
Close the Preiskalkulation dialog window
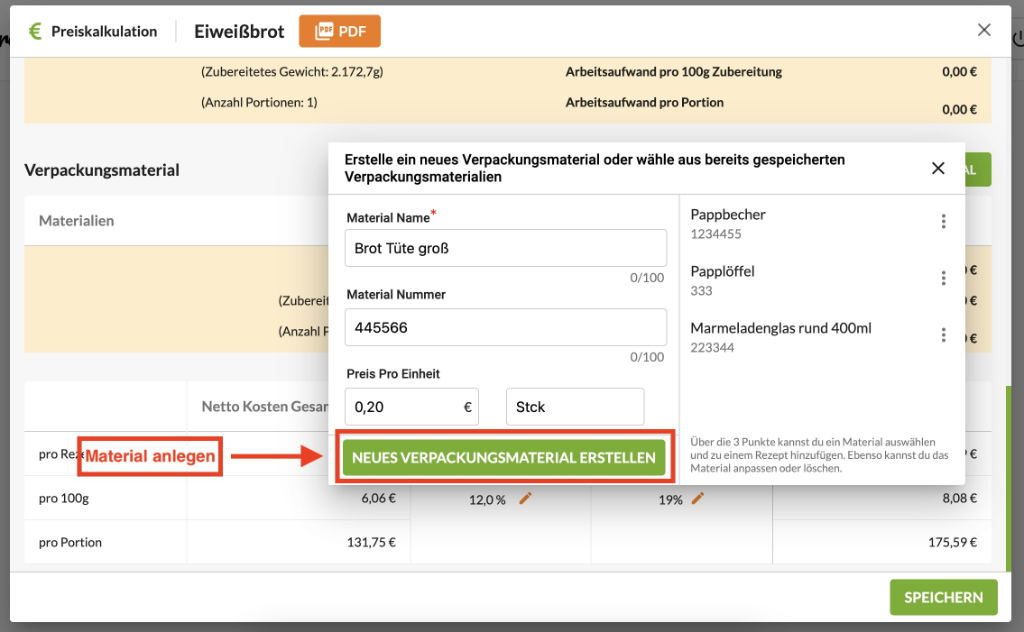pos(984,30)
